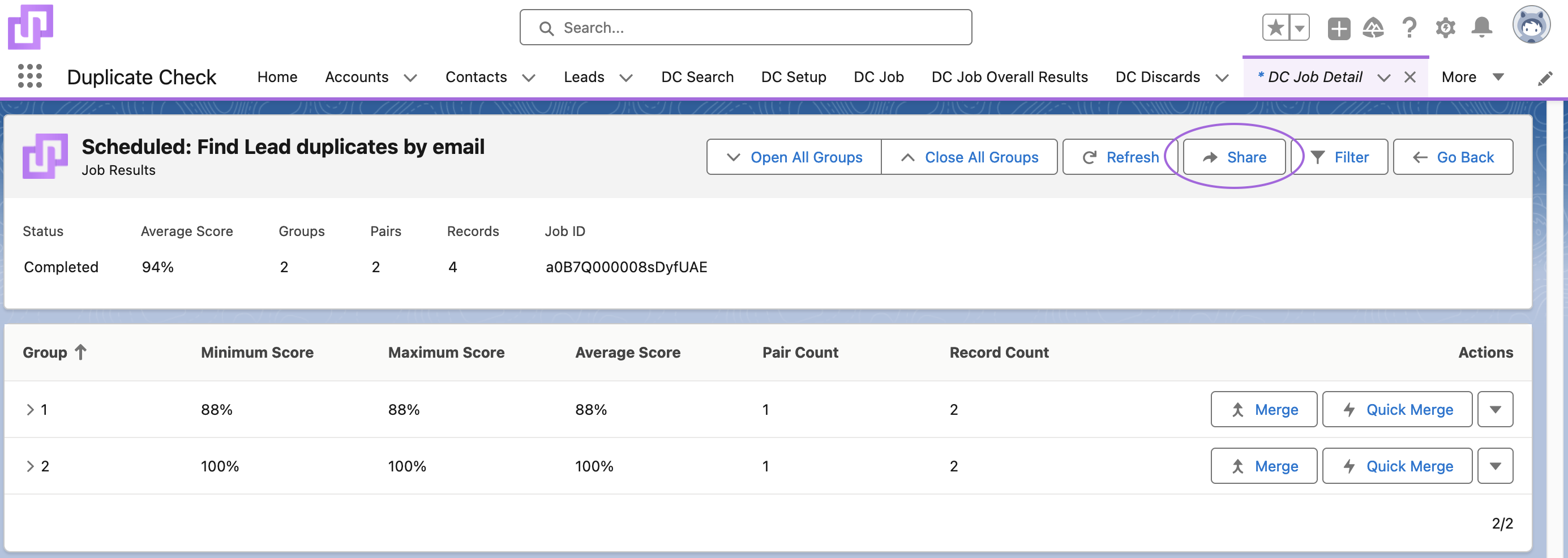Open the Leads tab
This screenshot has width=1568, height=558.
pyautogui.click(x=584, y=78)
